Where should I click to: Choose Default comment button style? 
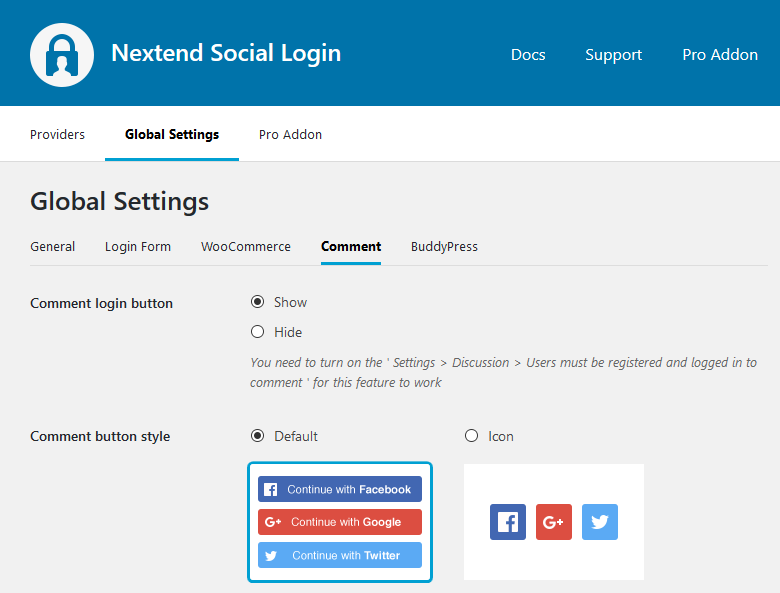(258, 436)
